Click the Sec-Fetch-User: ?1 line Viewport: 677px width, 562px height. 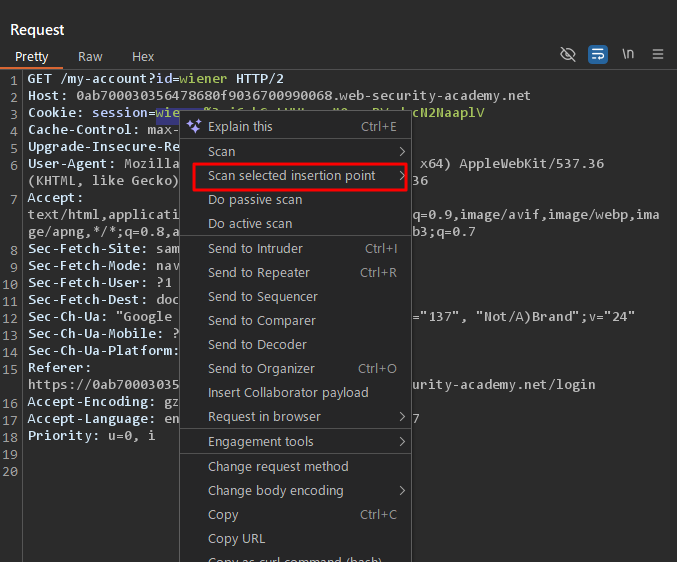[100, 283]
